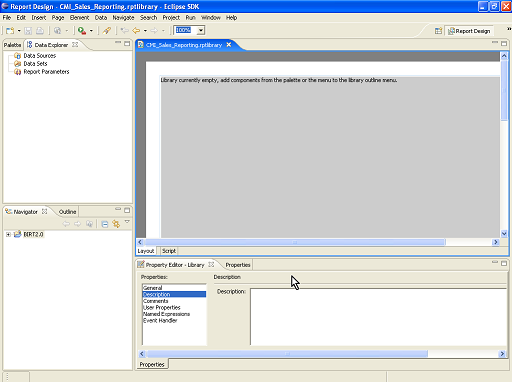Click the Forward navigation arrow in toolbar
Viewport: 512px width, 382px height.
point(154,31)
